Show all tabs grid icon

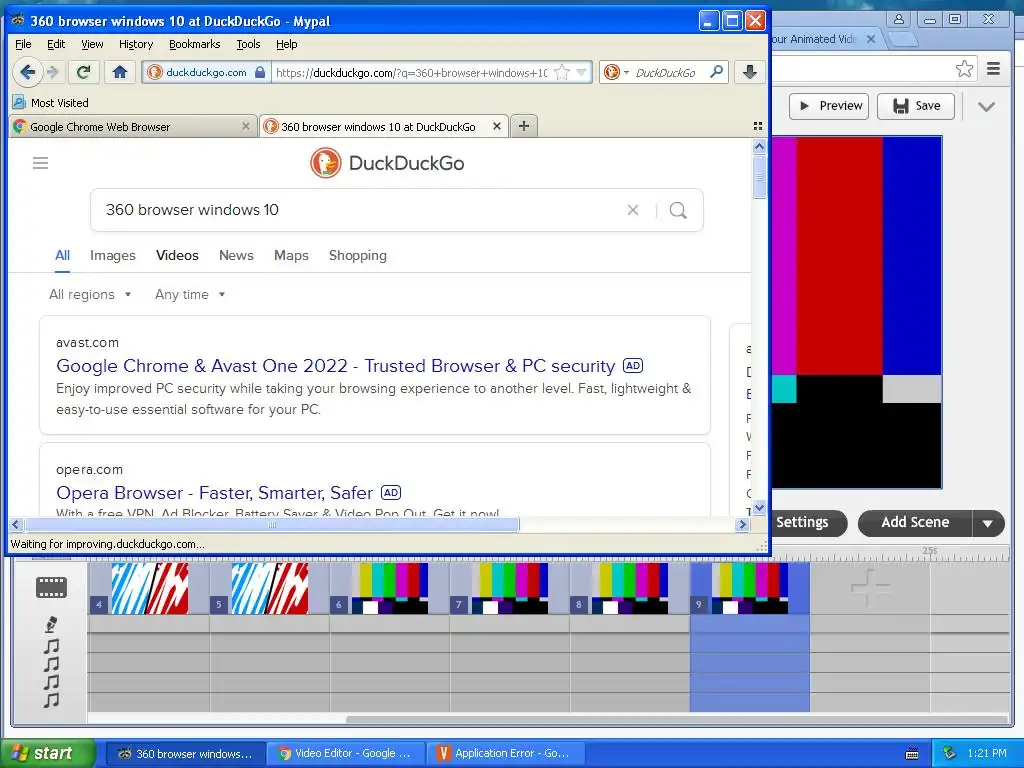point(758,126)
